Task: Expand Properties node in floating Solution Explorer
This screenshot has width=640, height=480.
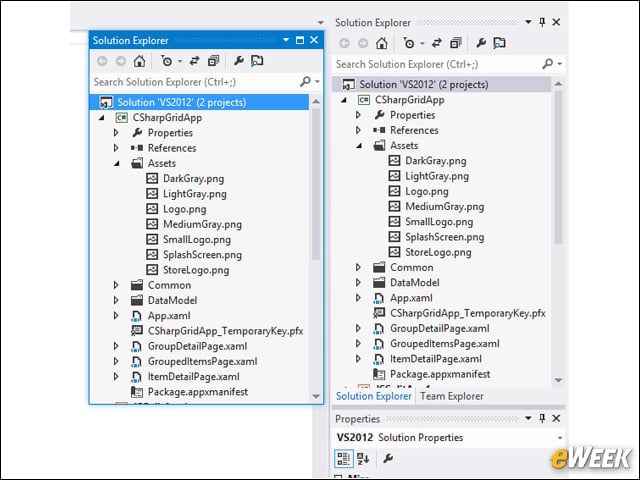Action: [116, 133]
